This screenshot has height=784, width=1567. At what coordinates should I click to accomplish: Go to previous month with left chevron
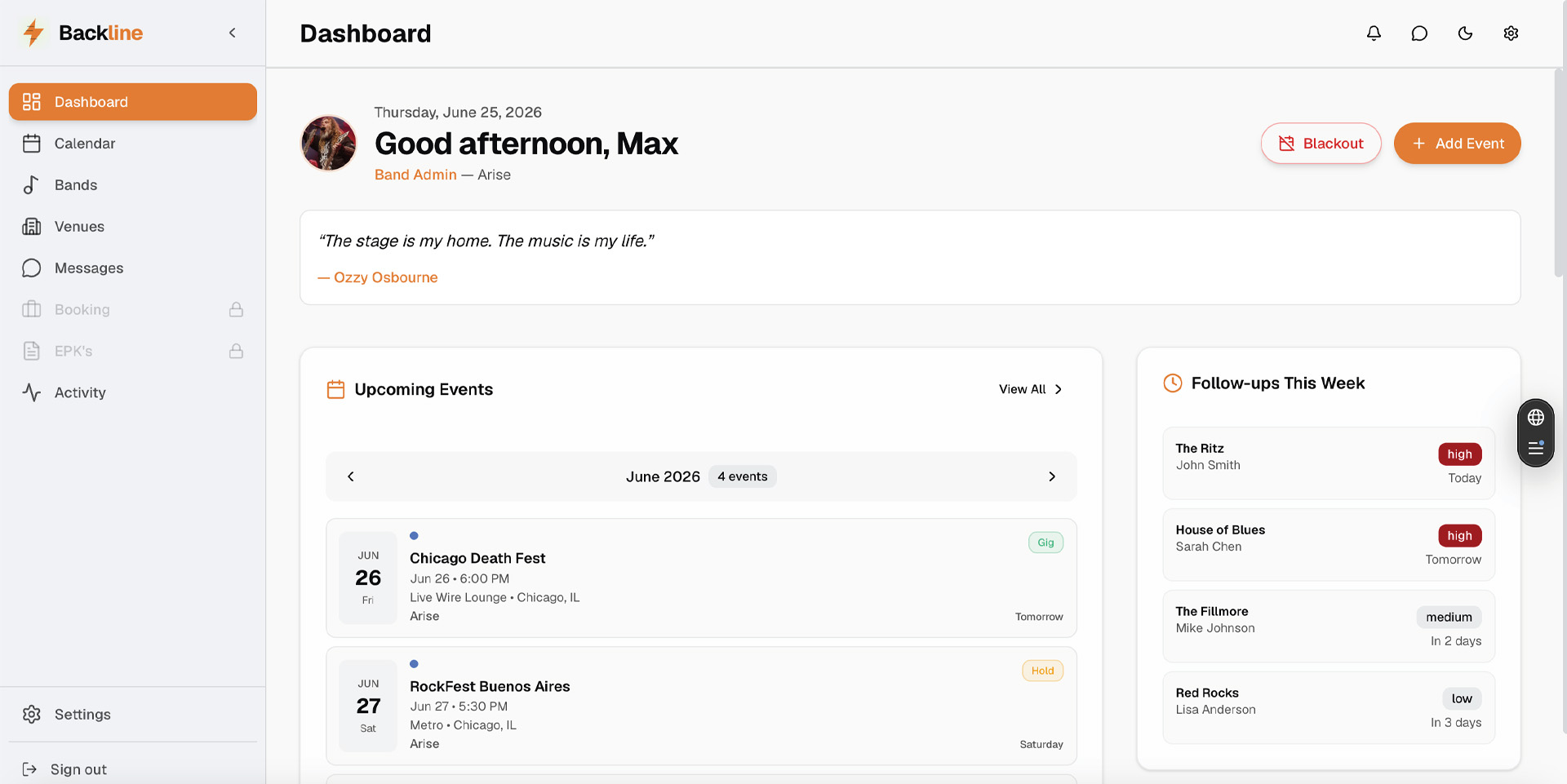pyautogui.click(x=351, y=476)
